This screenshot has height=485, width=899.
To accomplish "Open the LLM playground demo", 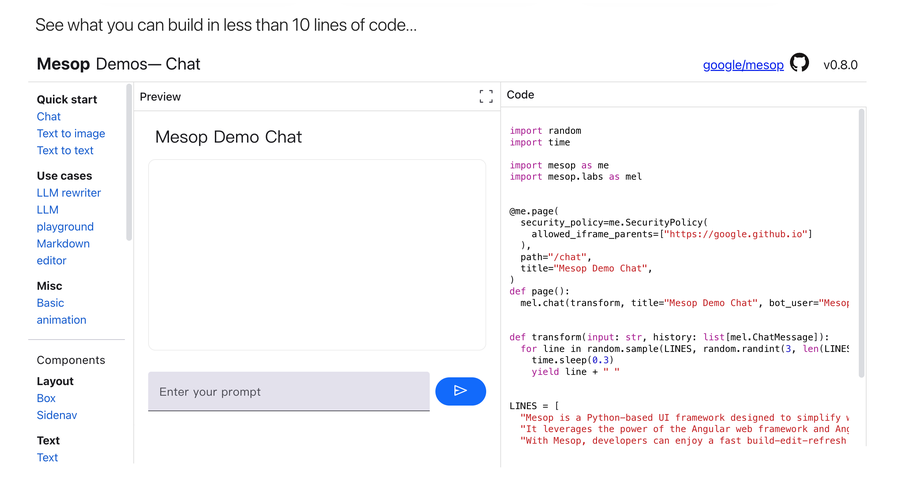I will [x=65, y=218].
